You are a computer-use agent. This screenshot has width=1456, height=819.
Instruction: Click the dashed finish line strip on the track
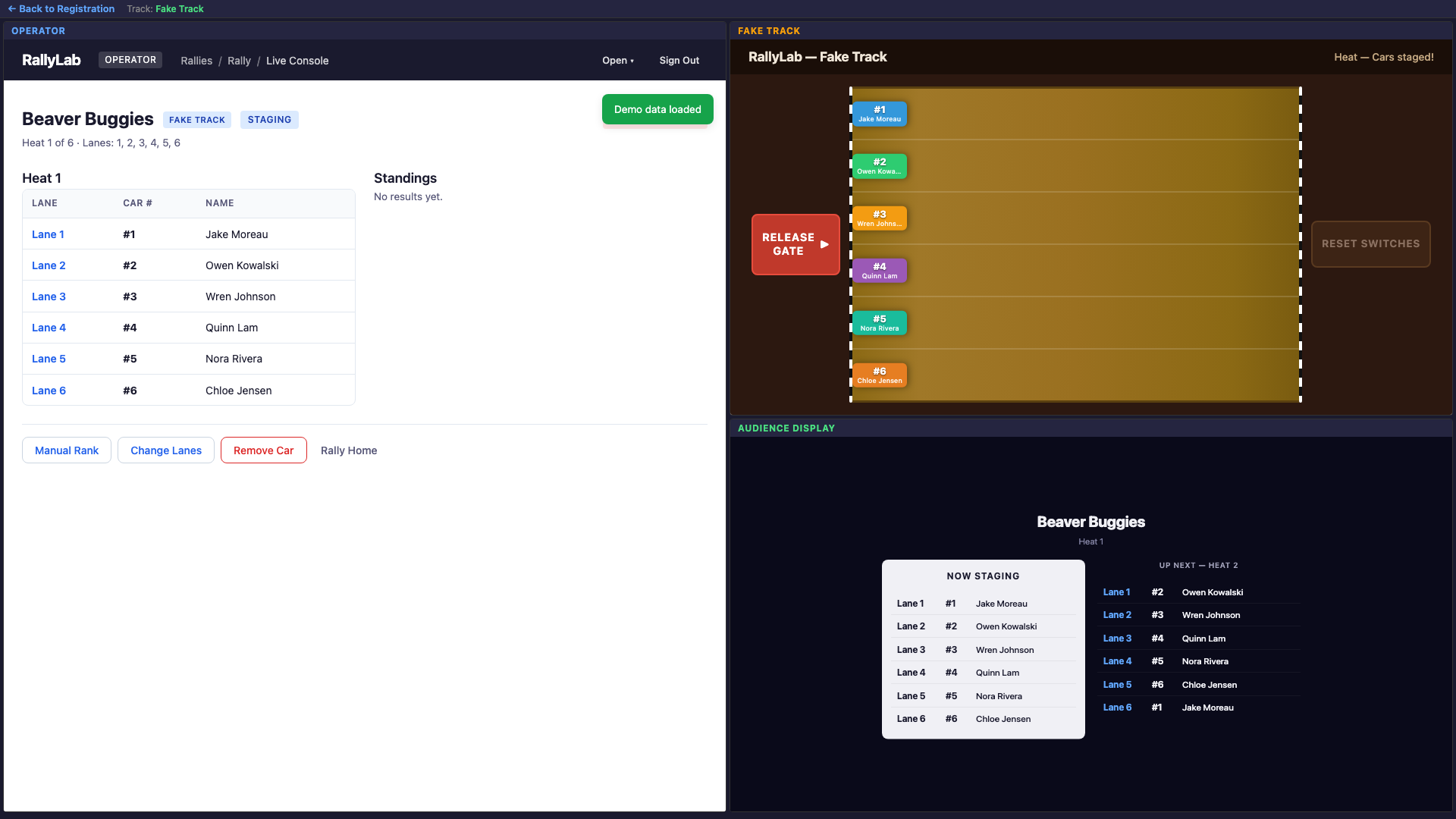click(1300, 244)
